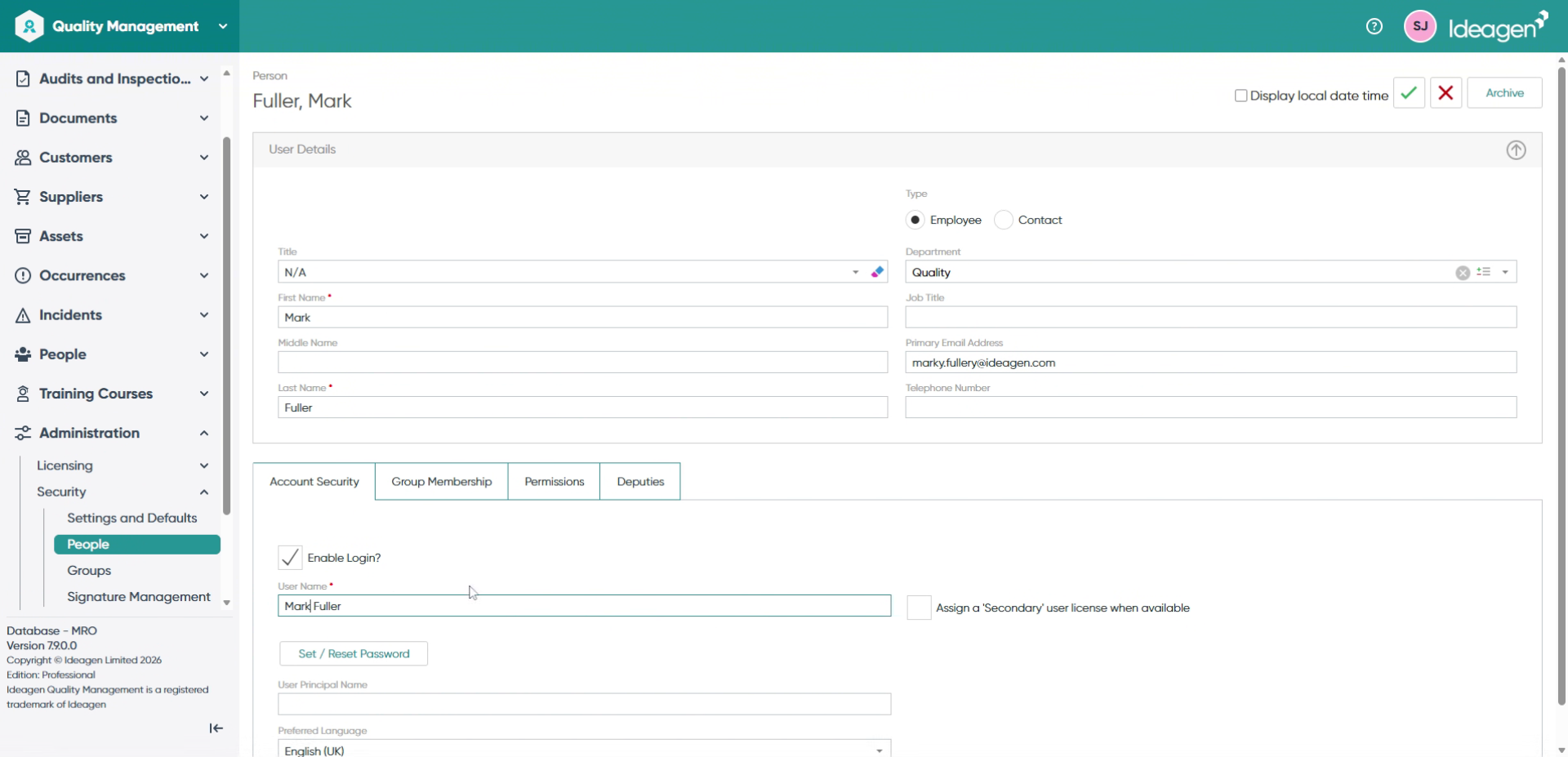Click the Middle Name input field
Screen dimensions: 1568x757
(x=582, y=363)
